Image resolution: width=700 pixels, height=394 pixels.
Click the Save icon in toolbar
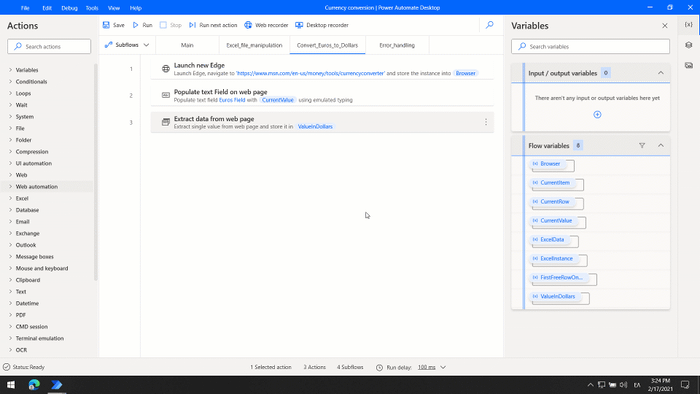pos(106,25)
